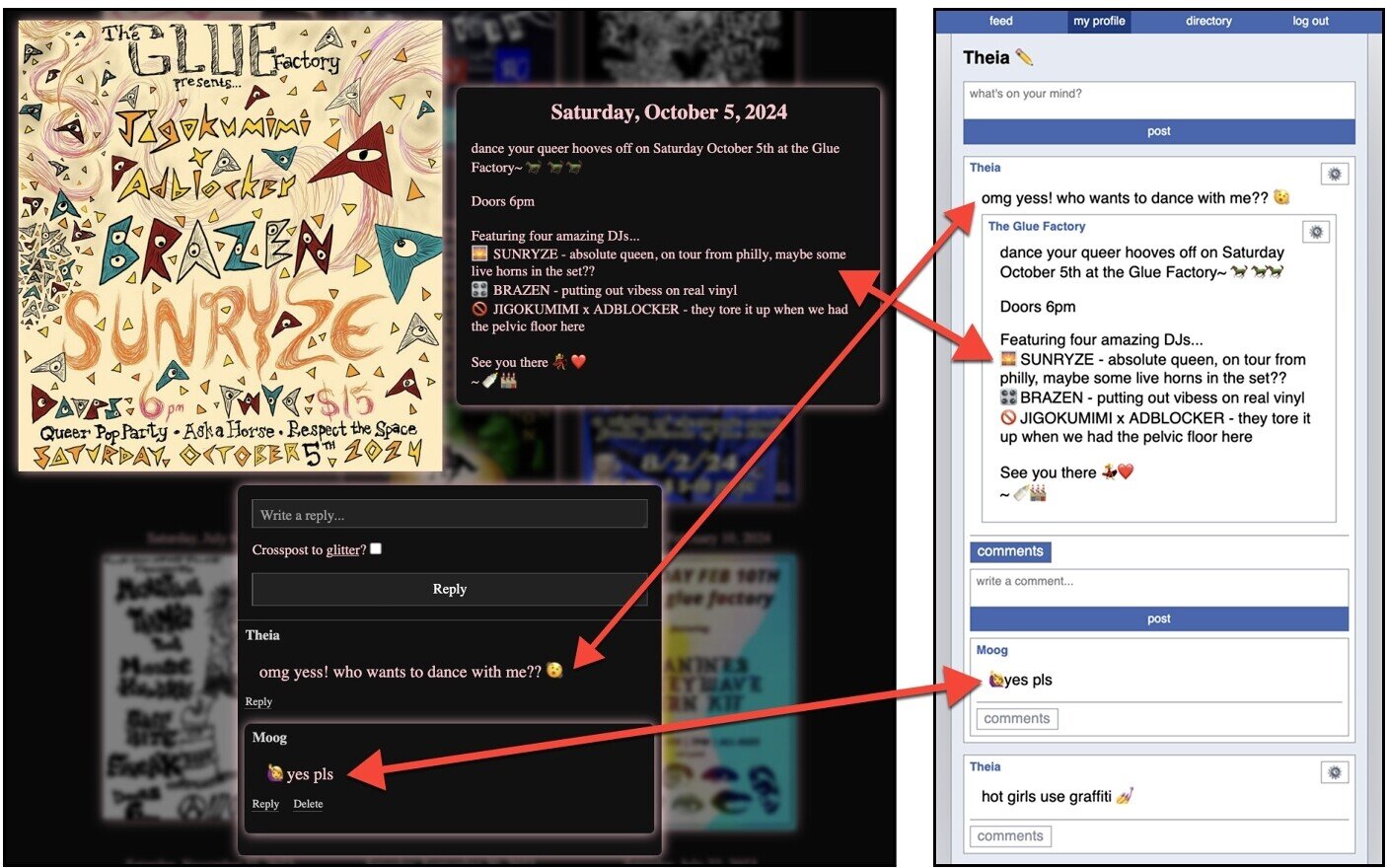The width and height of the screenshot is (1387, 868).
Task: Open the gear on the 'hot girls use graffiti' post
Action: pyautogui.click(x=1334, y=772)
